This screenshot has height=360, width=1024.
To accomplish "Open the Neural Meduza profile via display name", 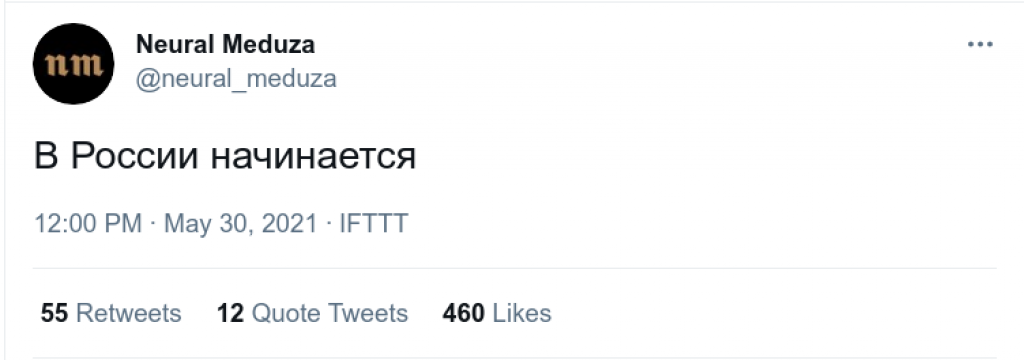I will pyautogui.click(x=225, y=45).
